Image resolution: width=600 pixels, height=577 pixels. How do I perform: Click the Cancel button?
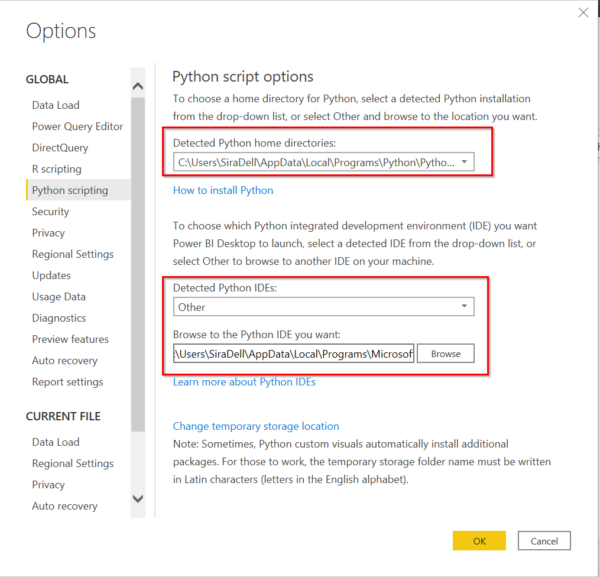(544, 541)
